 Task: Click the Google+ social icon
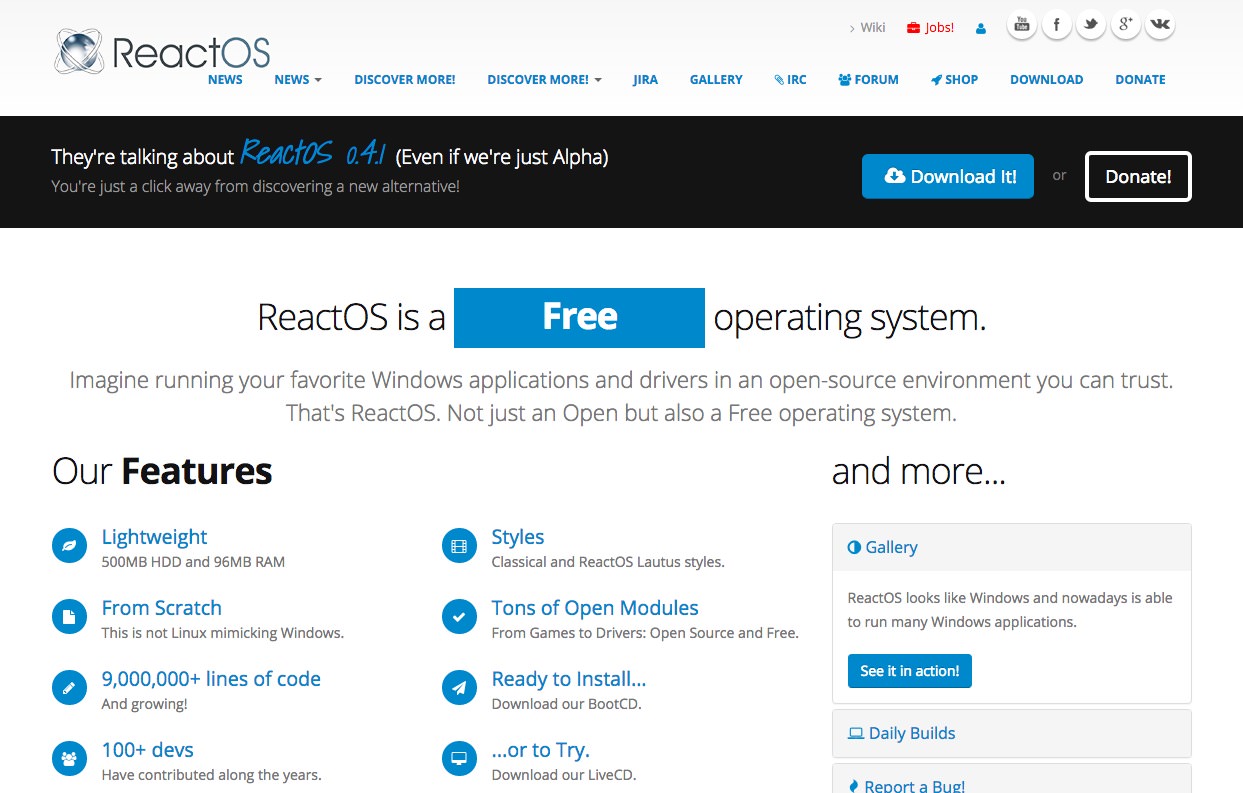coord(1126,25)
